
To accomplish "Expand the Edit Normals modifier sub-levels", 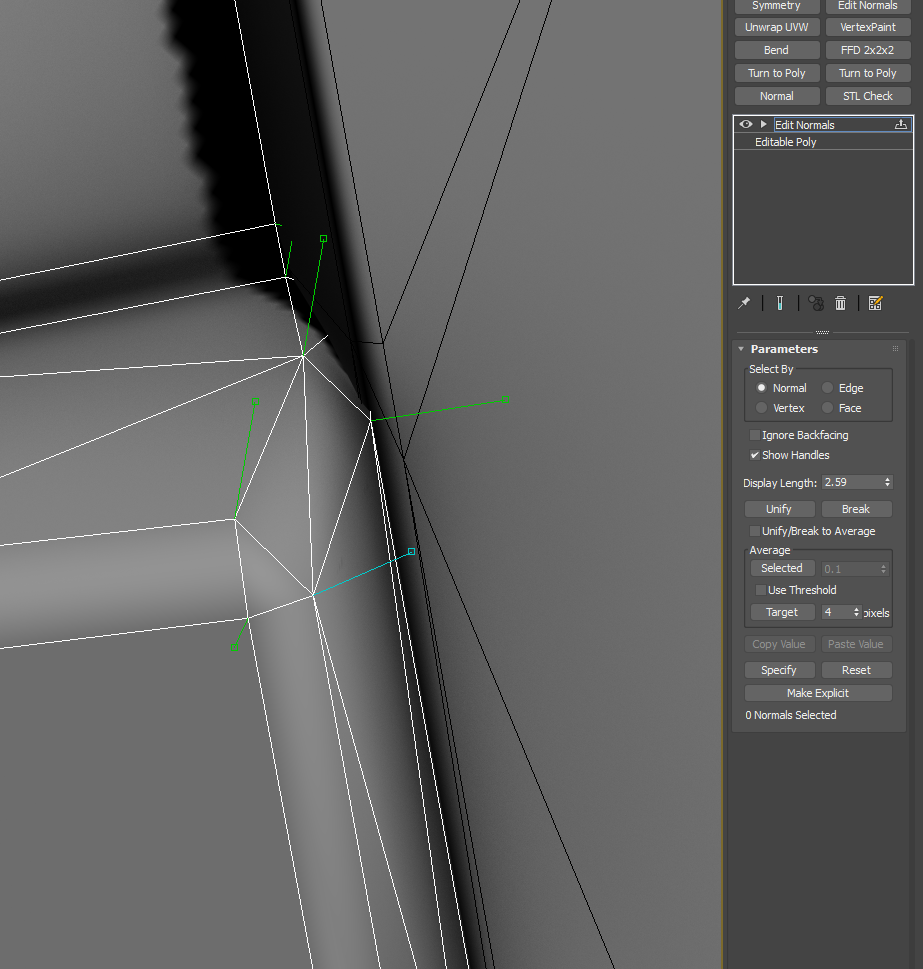I will click(764, 124).
